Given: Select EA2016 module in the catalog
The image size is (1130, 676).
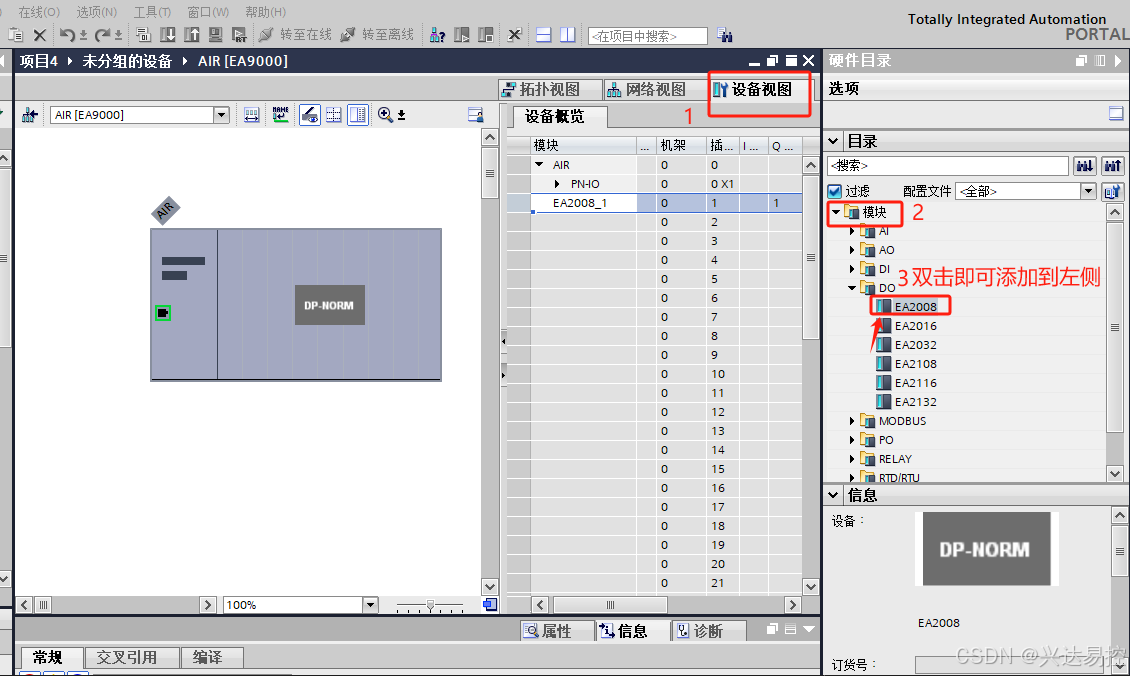Looking at the screenshot, I should pos(915,326).
